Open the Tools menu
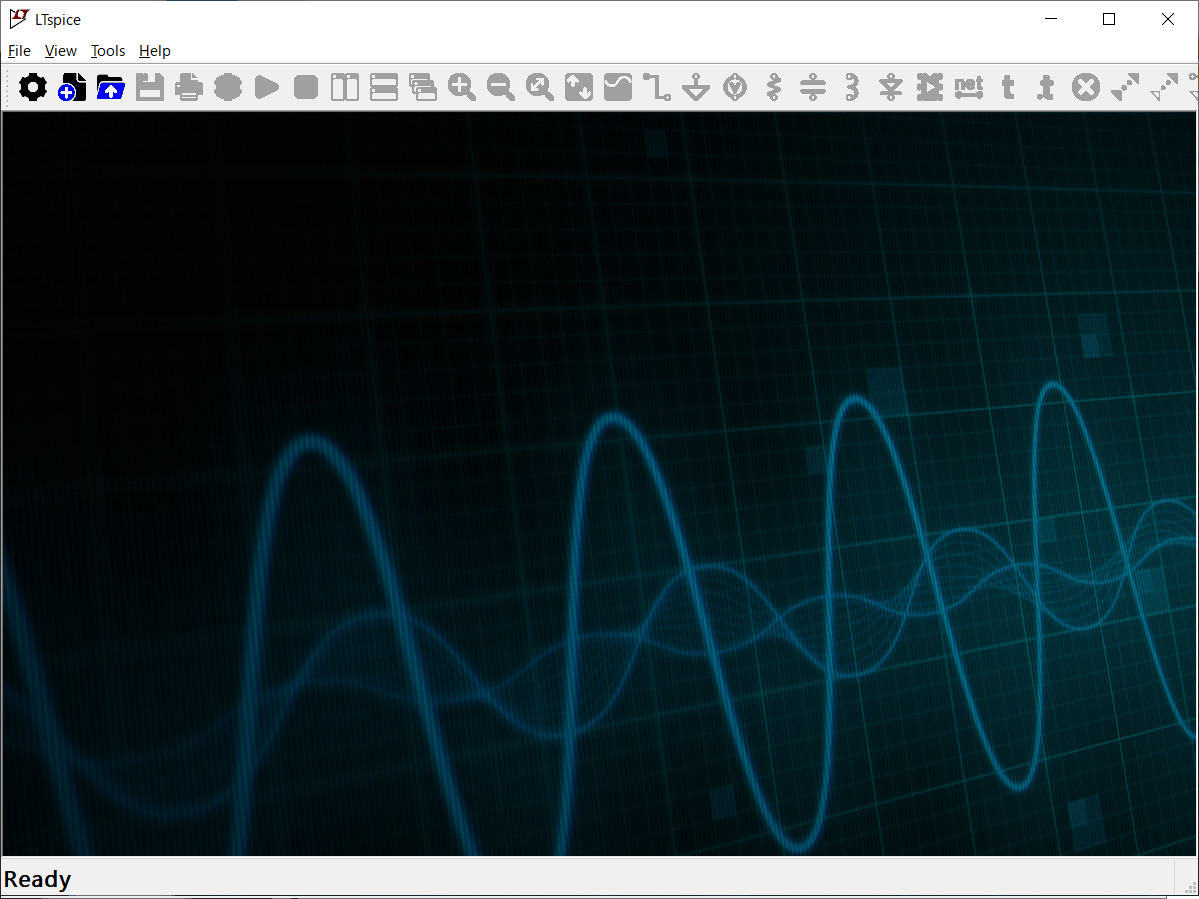Image resolution: width=1199 pixels, height=899 pixels. [x=108, y=51]
